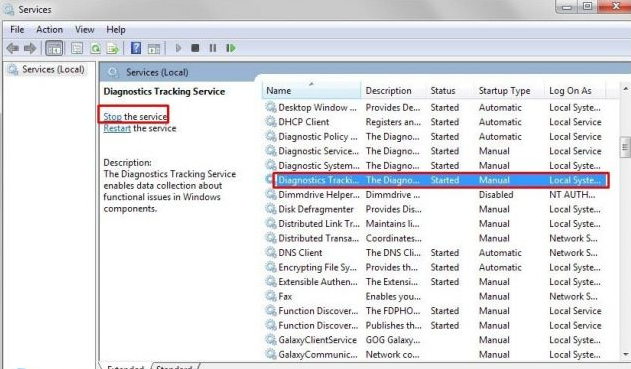Click gear icon of Distributed Link Tr... row
Image resolution: width=631 pixels, height=369 pixels.
tap(271, 223)
